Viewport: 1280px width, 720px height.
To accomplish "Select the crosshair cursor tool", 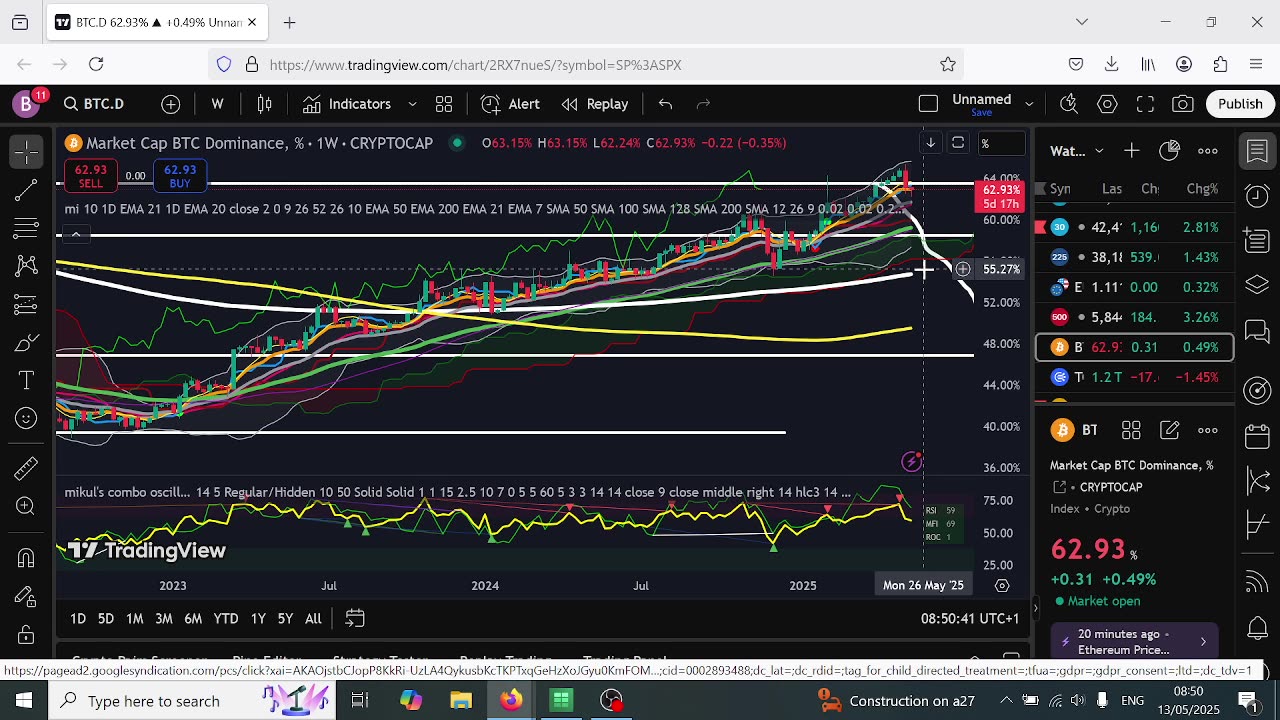I will click(x=27, y=152).
